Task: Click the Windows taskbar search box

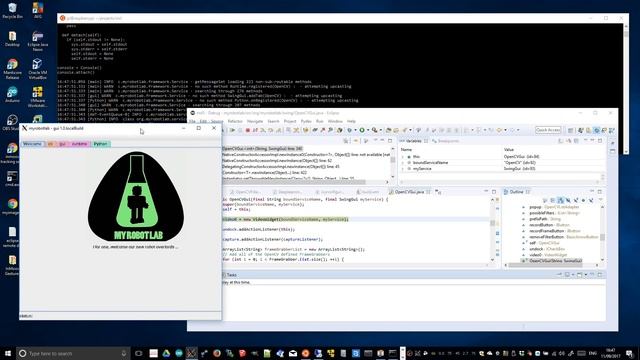Action: 73,353
